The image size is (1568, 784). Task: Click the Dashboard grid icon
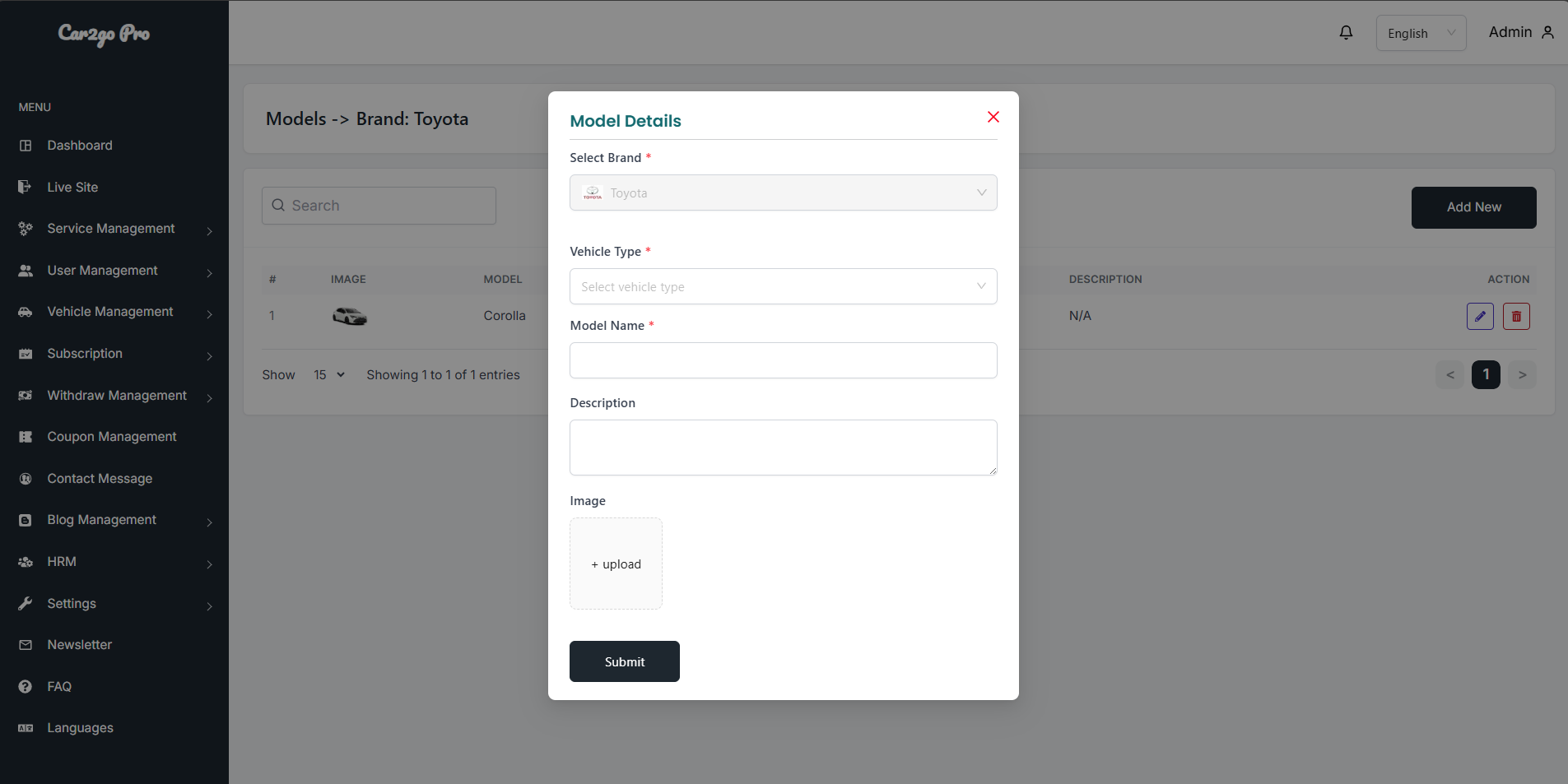[x=26, y=146]
